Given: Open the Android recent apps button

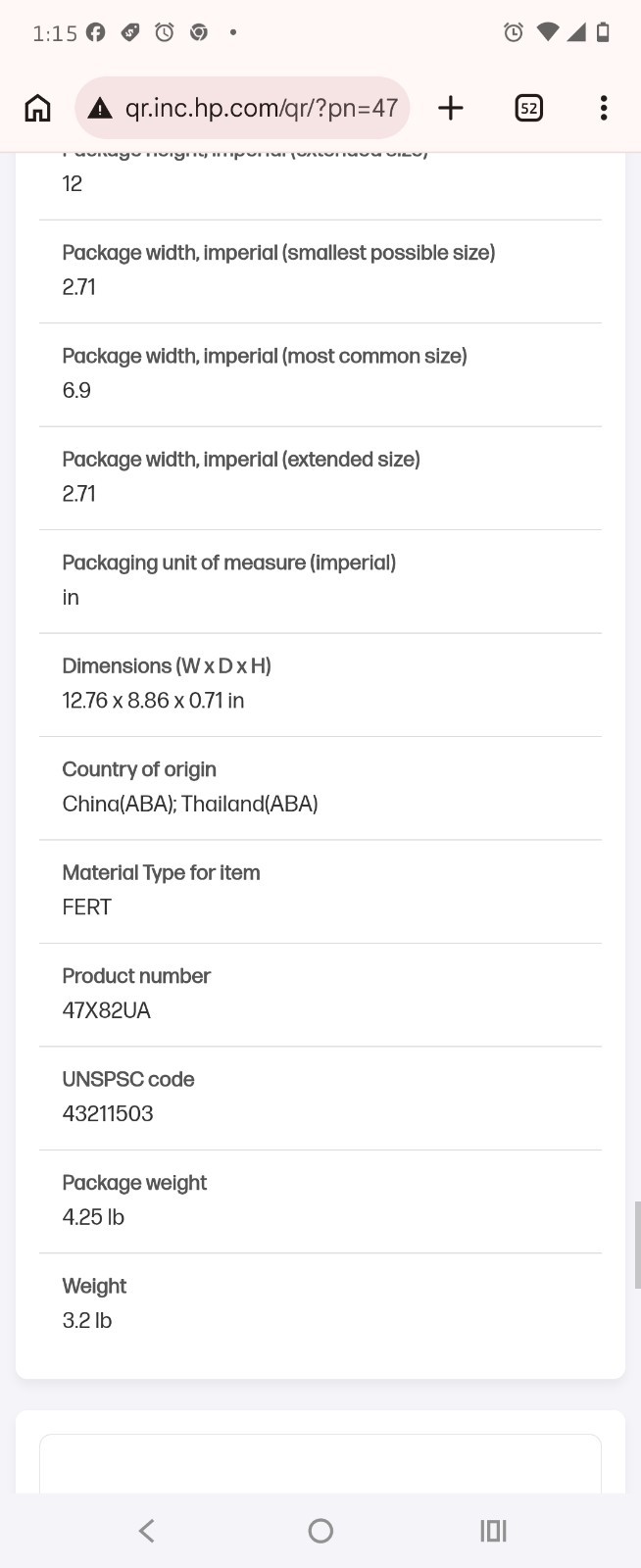Looking at the screenshot, I should pos(493,1531).
